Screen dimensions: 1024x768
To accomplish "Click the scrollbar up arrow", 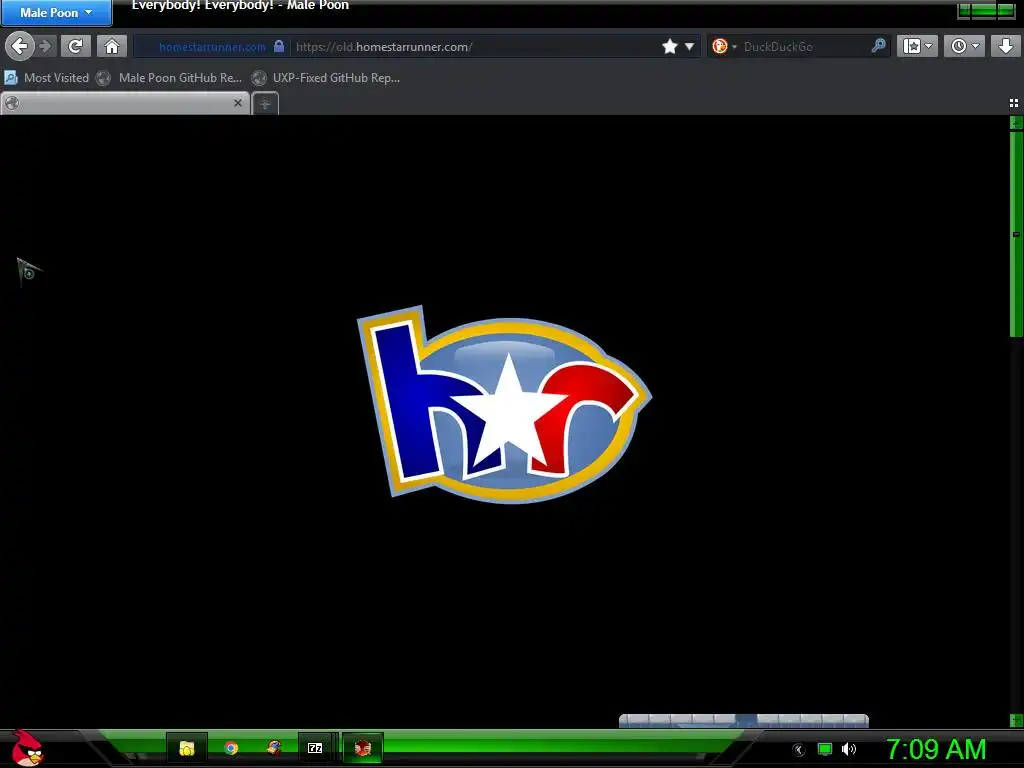I will click(1016, 123).
